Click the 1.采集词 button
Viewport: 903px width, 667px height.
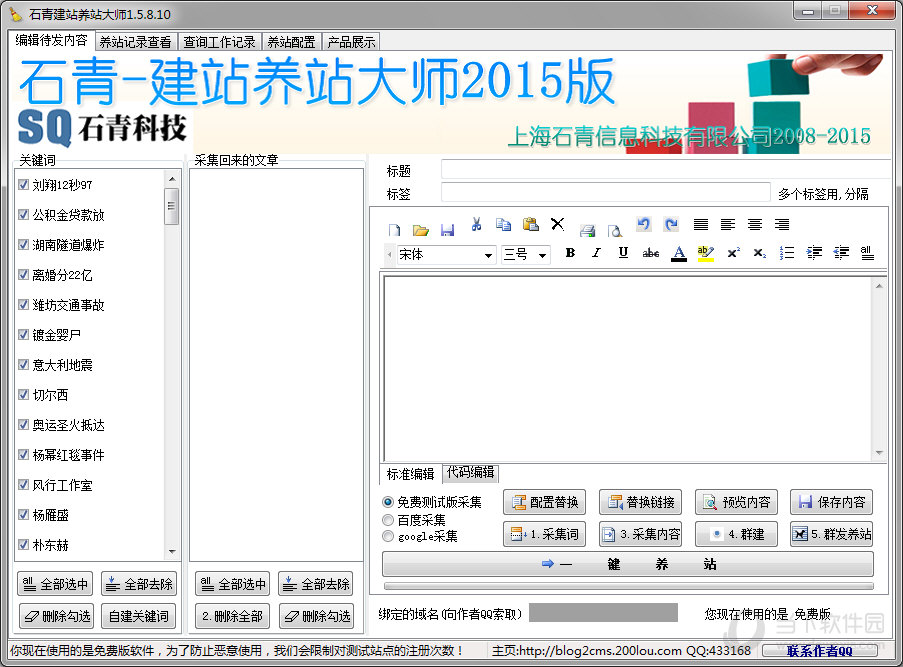545,534
